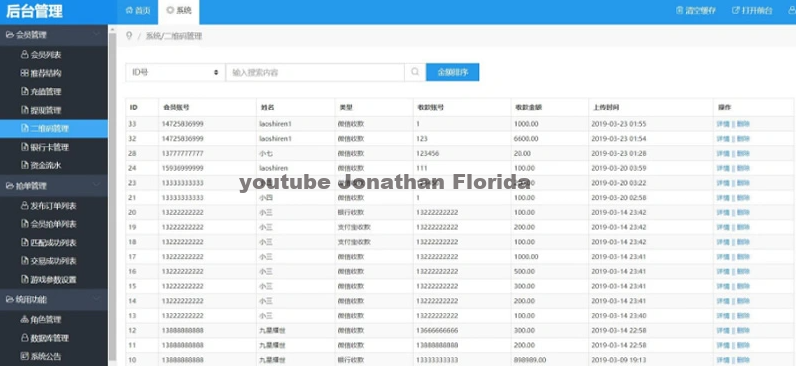Image resolution: width=796 pixels, height=366 pixels.
Task: Select the highlighted 二维码管理 sidebar item
Action: point(53,128)
